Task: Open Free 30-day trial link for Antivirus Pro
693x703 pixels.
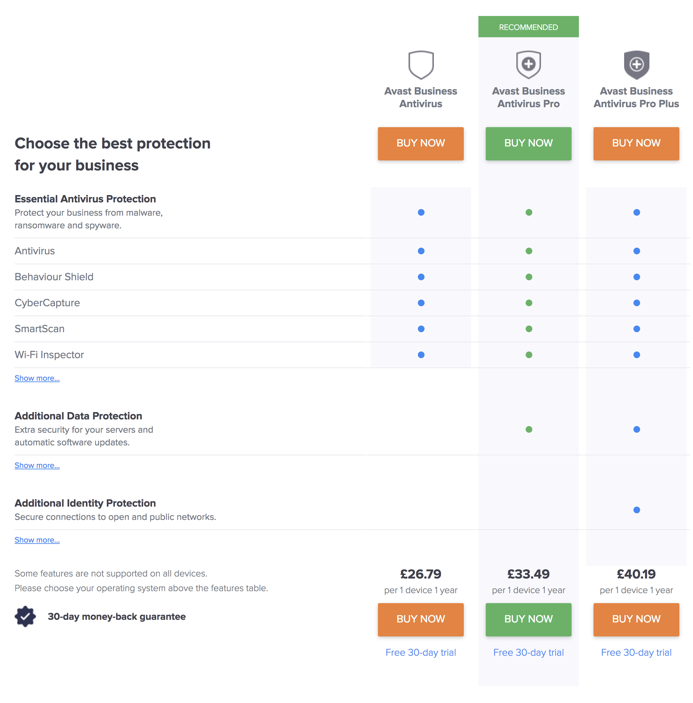Action: coord(528,653)
